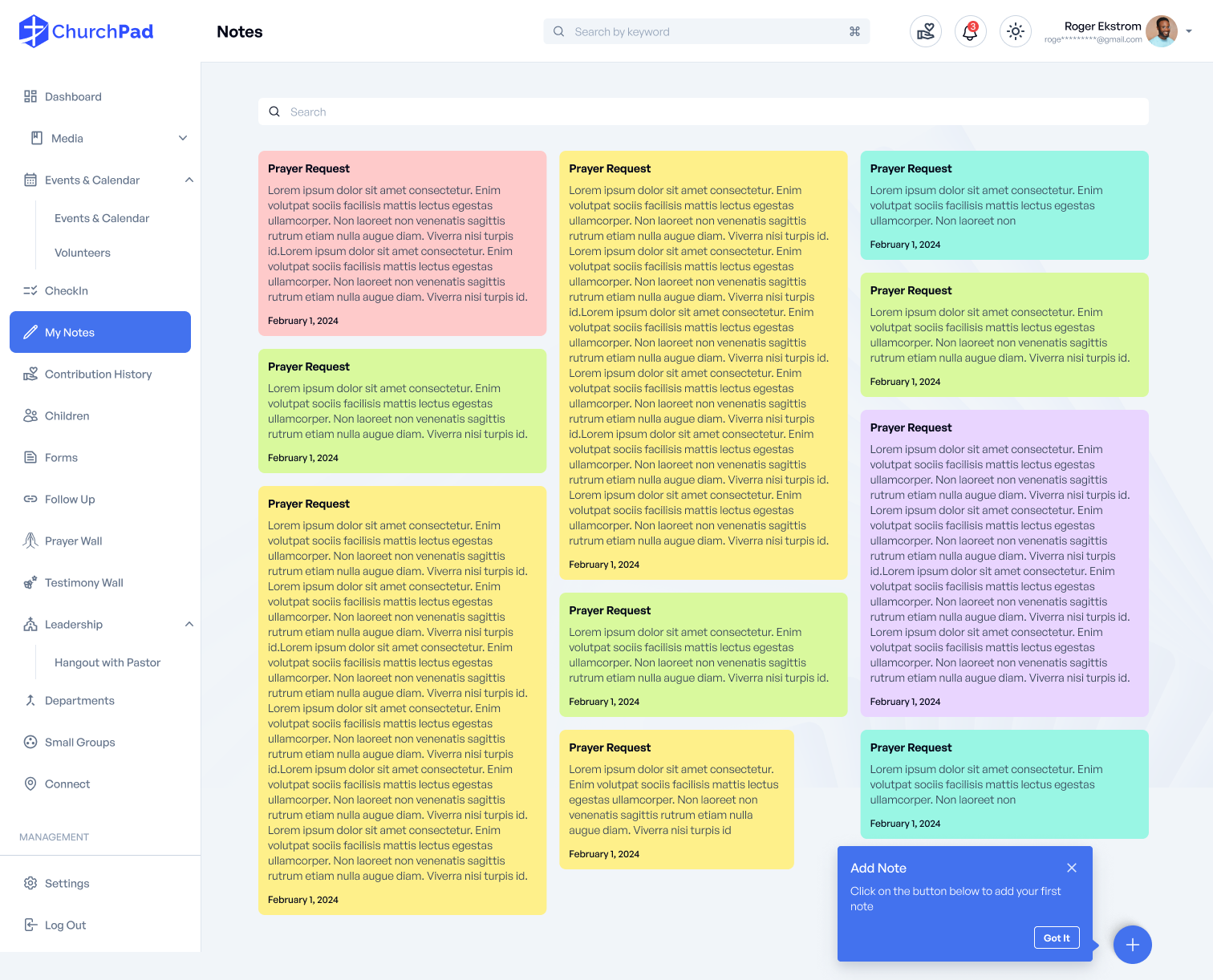Click the Small Groups icon
Viewport: 1213px width, 980px height.
coord(30,742)
